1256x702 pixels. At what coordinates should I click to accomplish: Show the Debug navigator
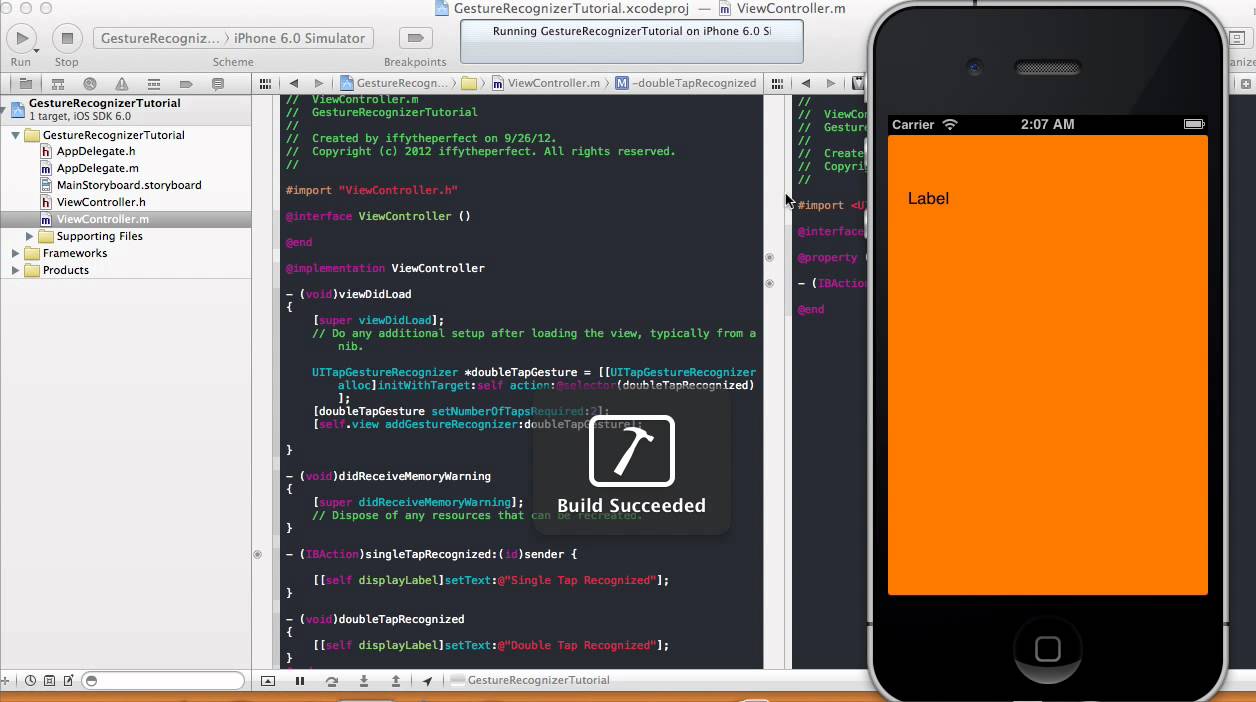(x=154, y=84)
